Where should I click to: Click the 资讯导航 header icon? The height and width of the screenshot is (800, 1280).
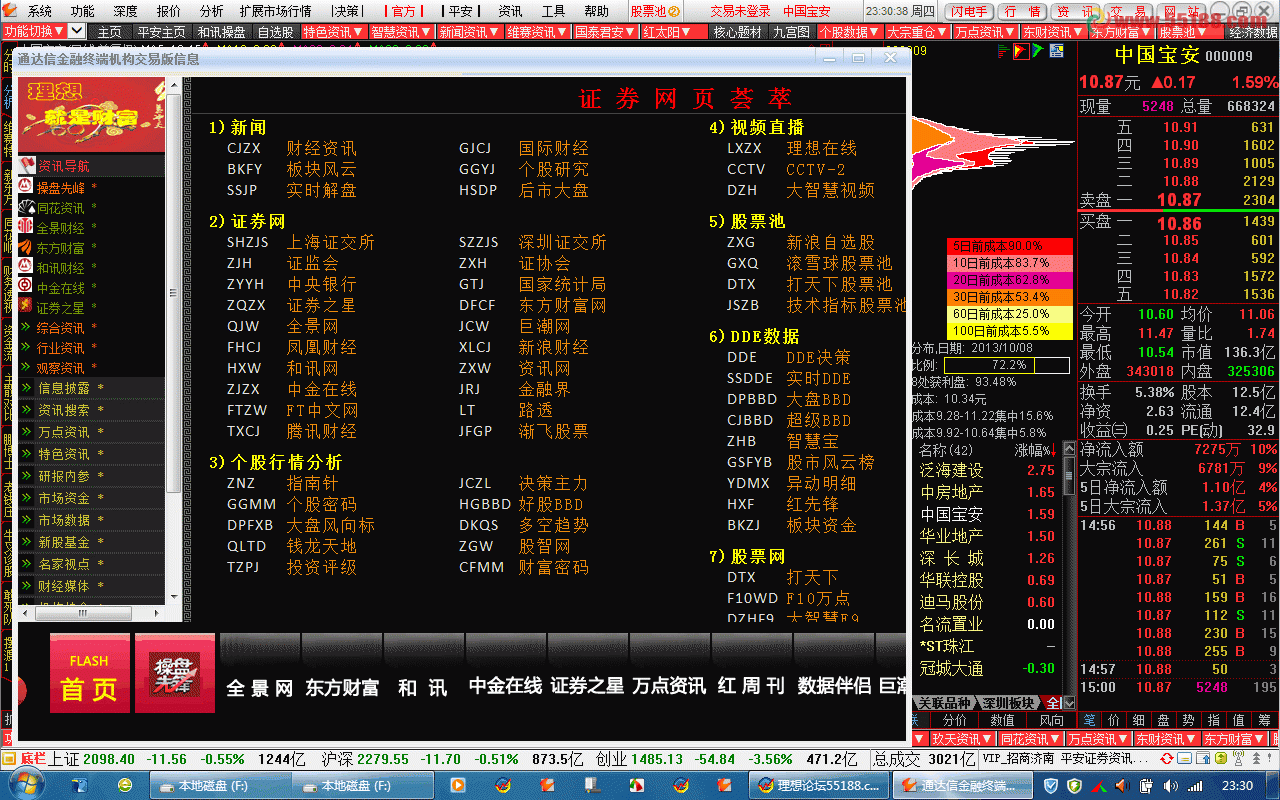pos(28,165)
